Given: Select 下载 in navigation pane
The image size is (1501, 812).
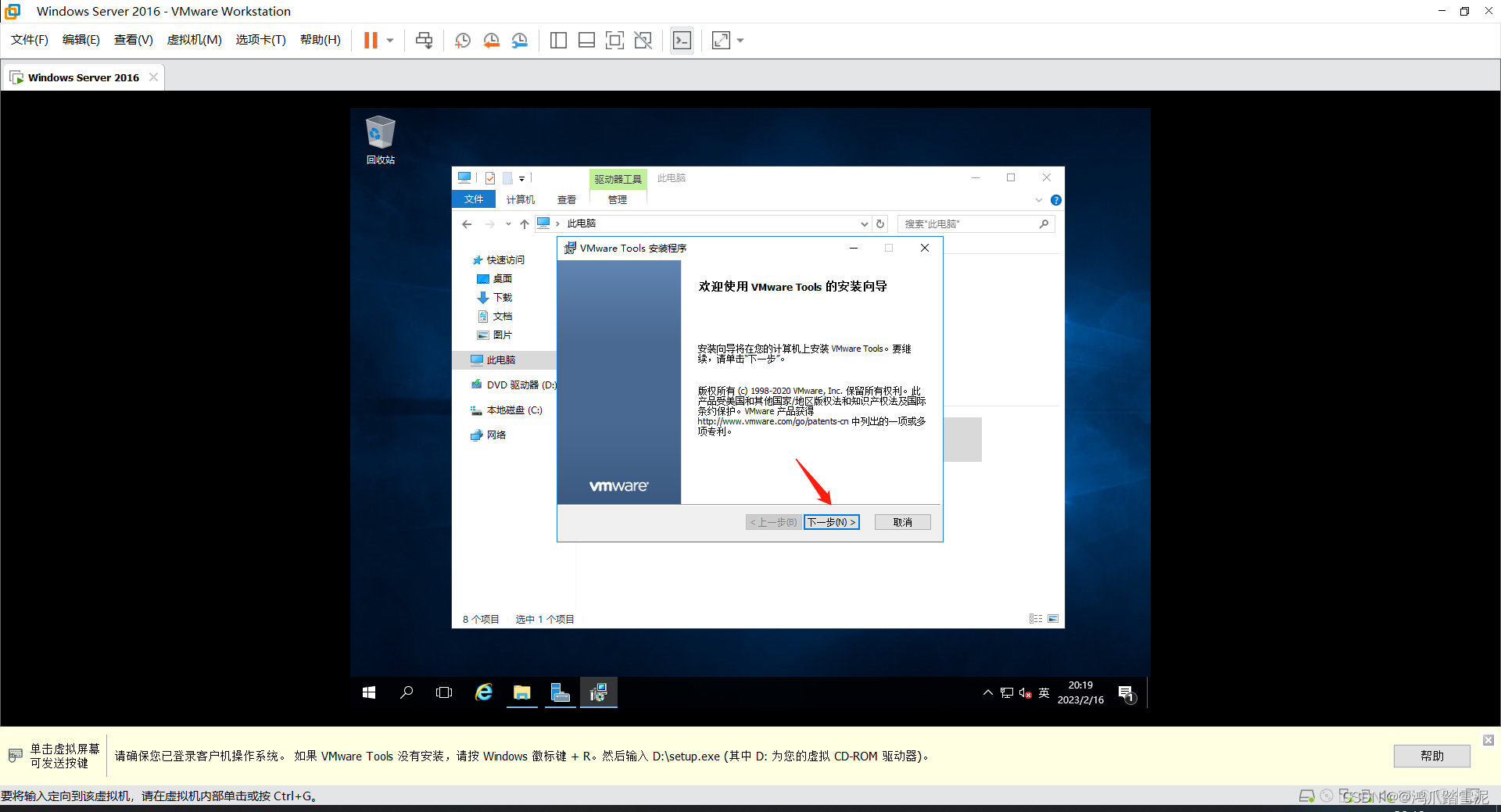Looking at the screenshot, I should point(494,298).
